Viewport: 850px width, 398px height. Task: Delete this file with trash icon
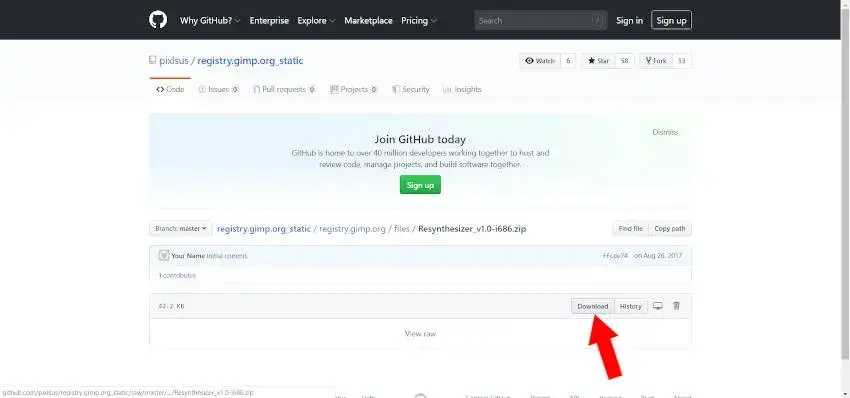pos(676,306)
